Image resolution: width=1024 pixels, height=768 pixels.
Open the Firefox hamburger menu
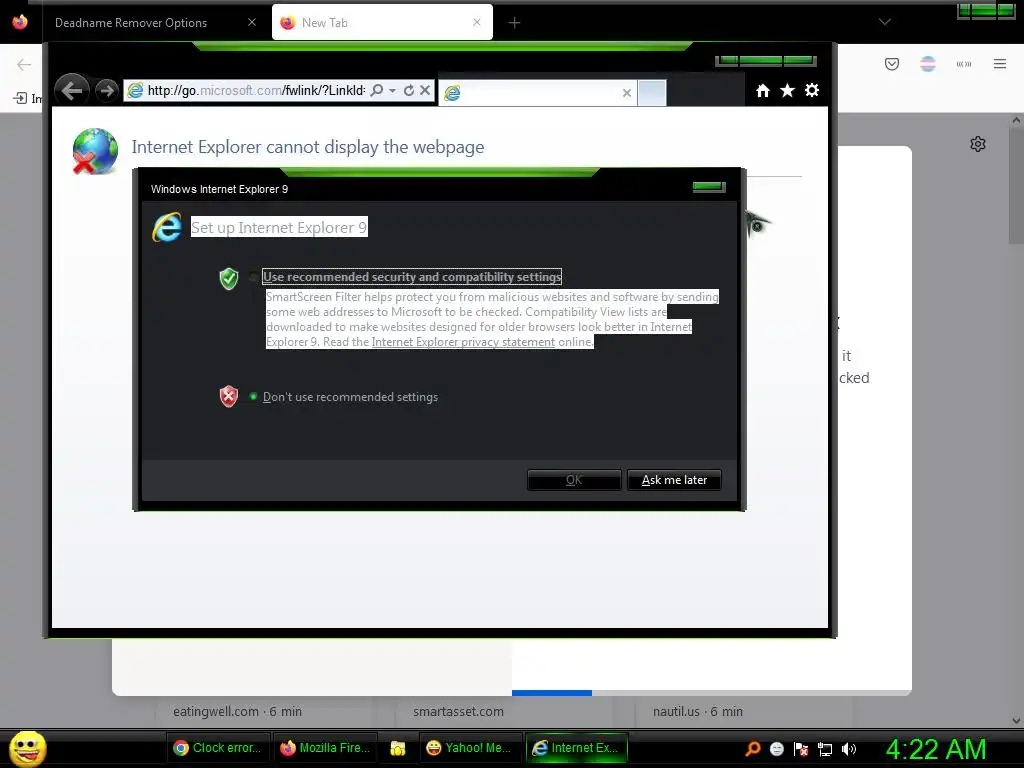click(1000, 64)
